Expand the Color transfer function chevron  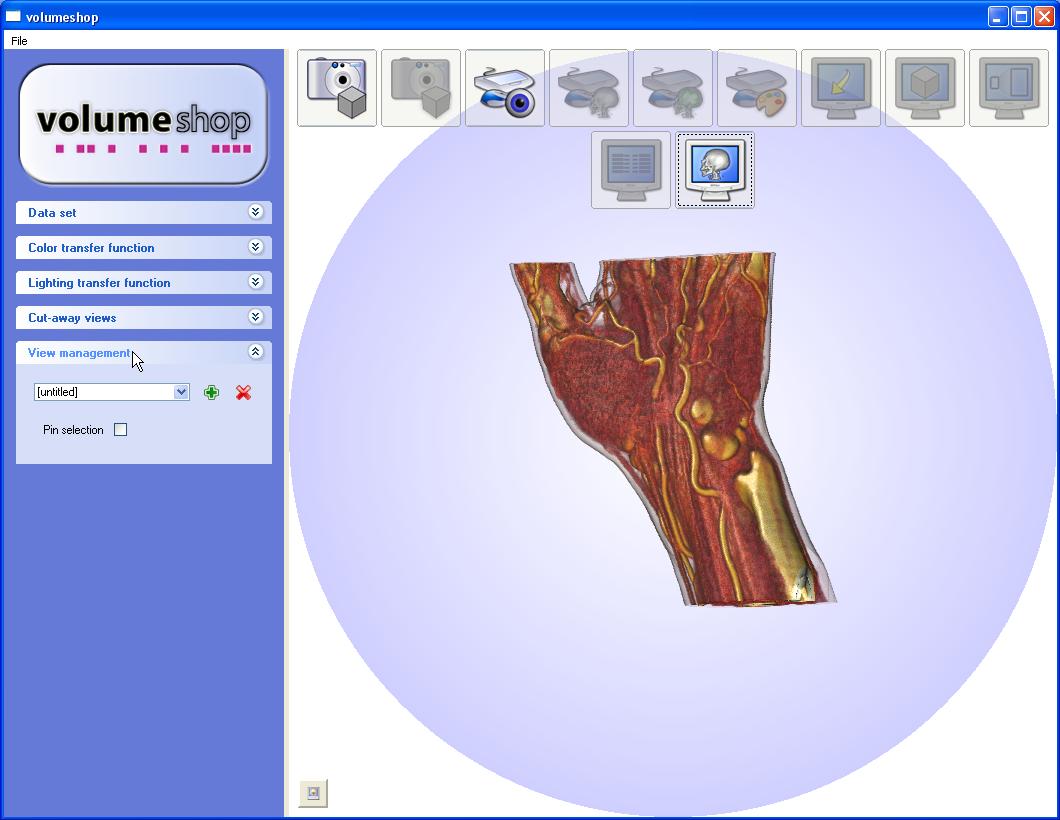pos(256,247)
